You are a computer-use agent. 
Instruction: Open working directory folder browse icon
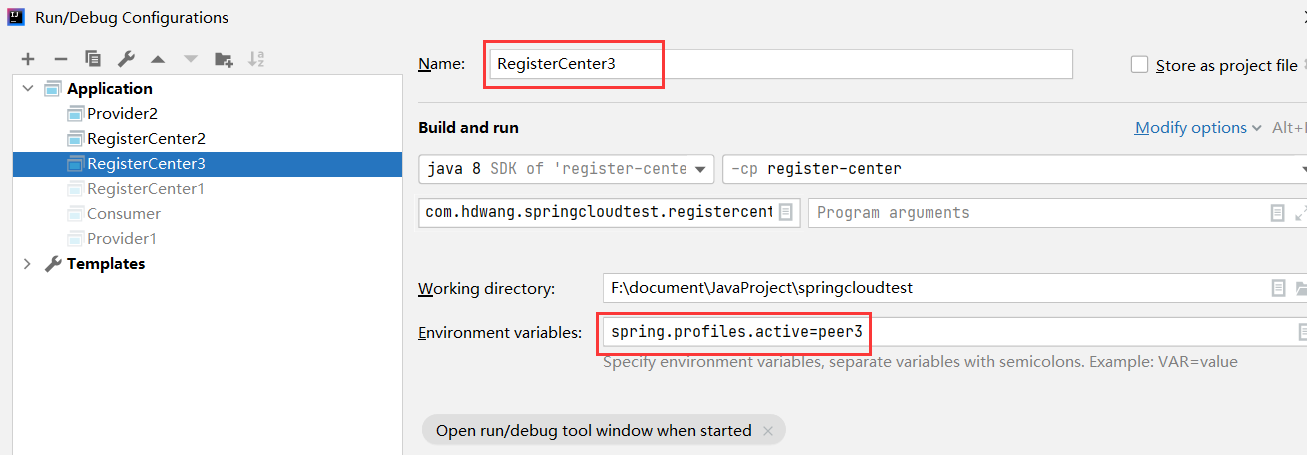pyautogui.click(x=1301, y=288)
